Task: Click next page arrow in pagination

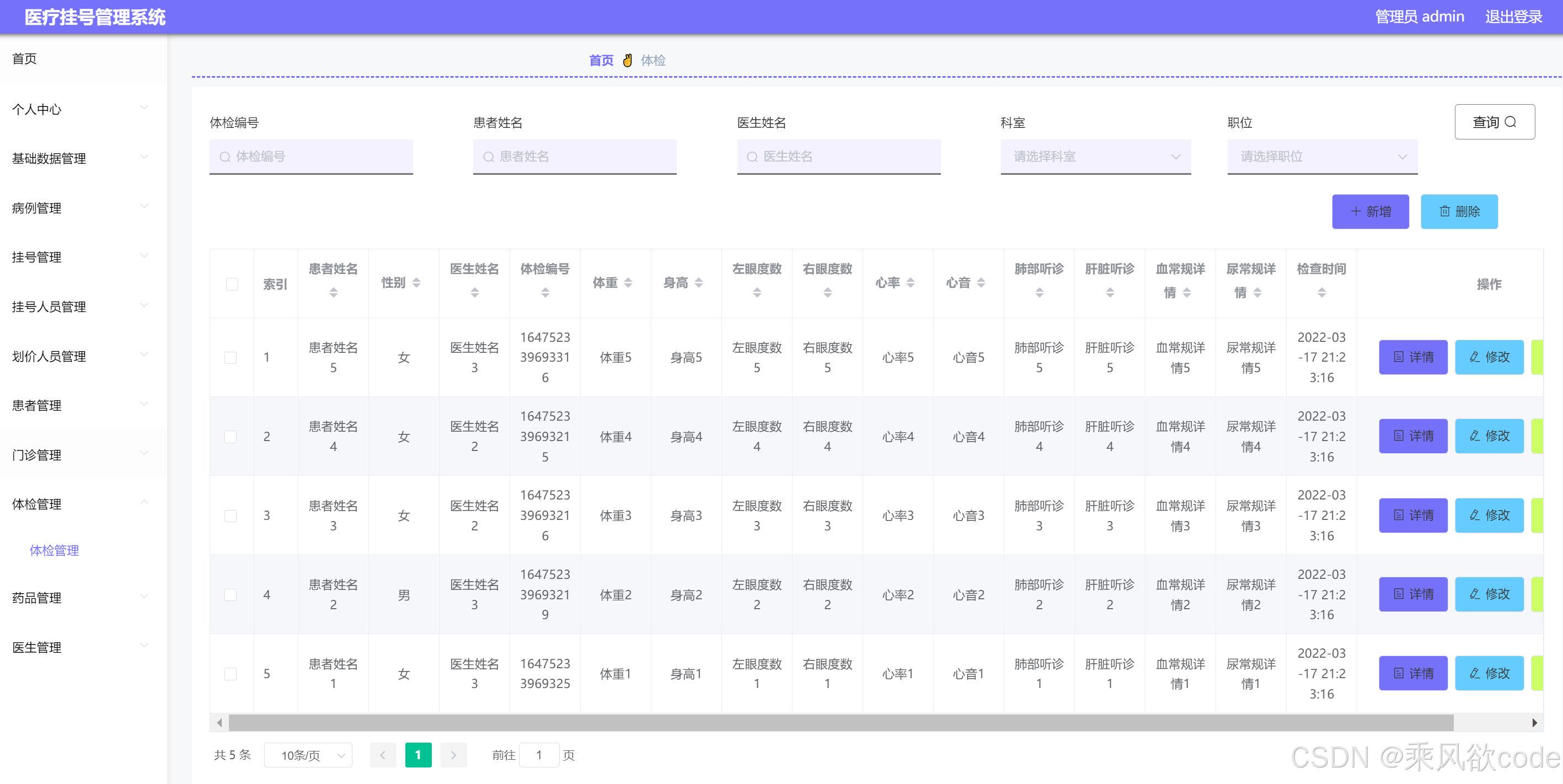Action: [453, 755]
